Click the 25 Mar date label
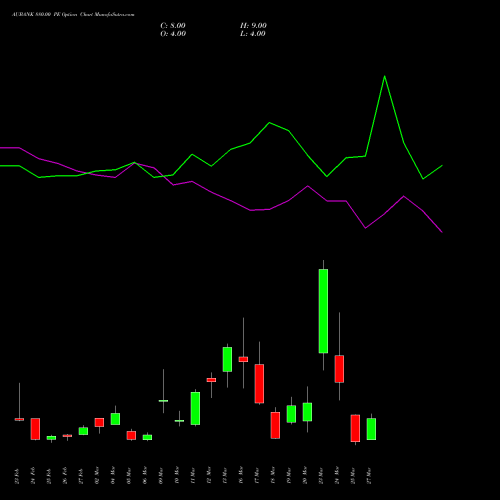 [353, 476]
